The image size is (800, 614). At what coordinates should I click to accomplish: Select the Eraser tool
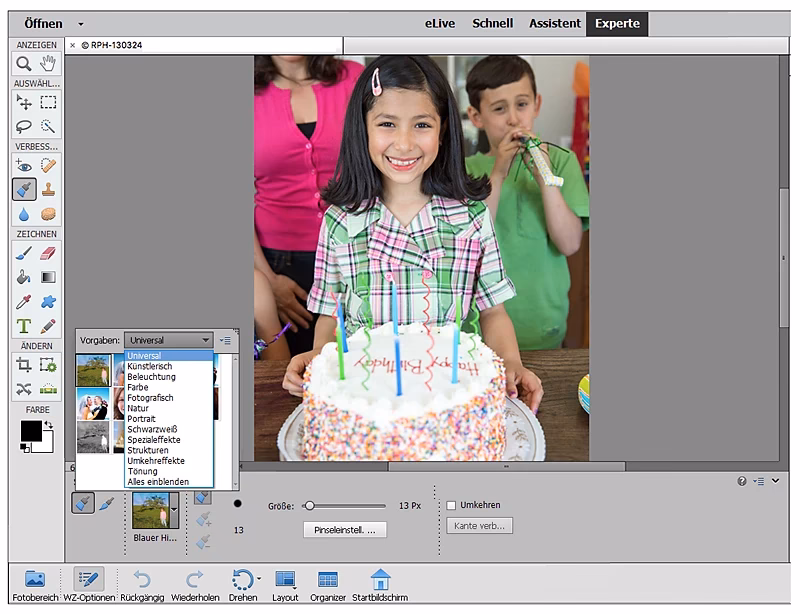pos(48,253)
